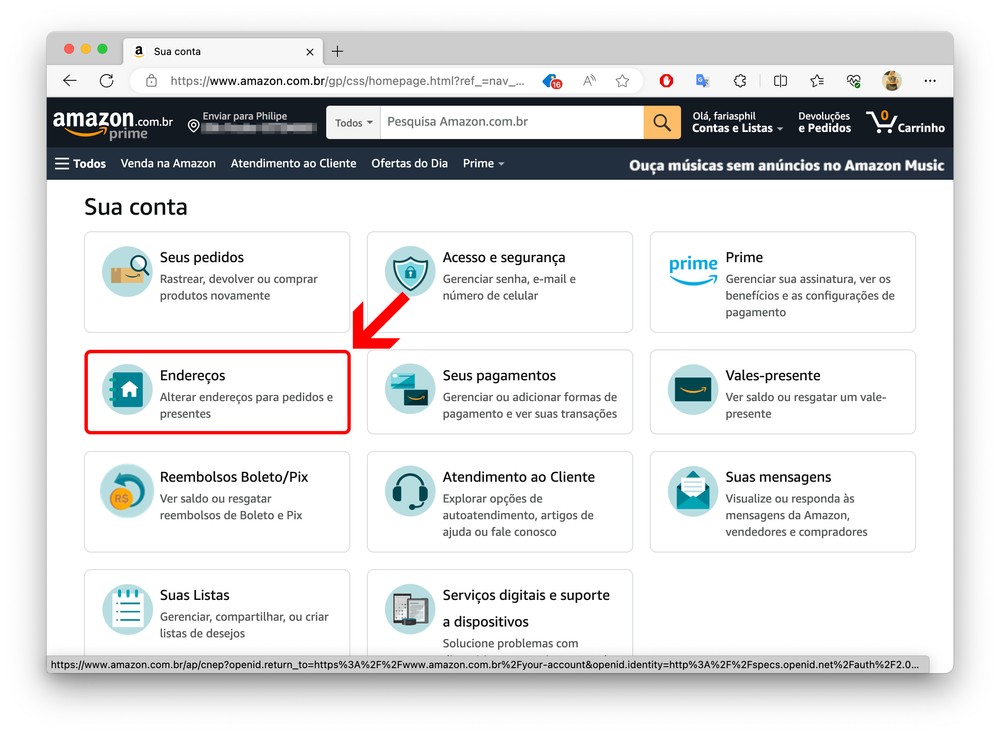Open the Seus pedidos card

pos(217,281)
